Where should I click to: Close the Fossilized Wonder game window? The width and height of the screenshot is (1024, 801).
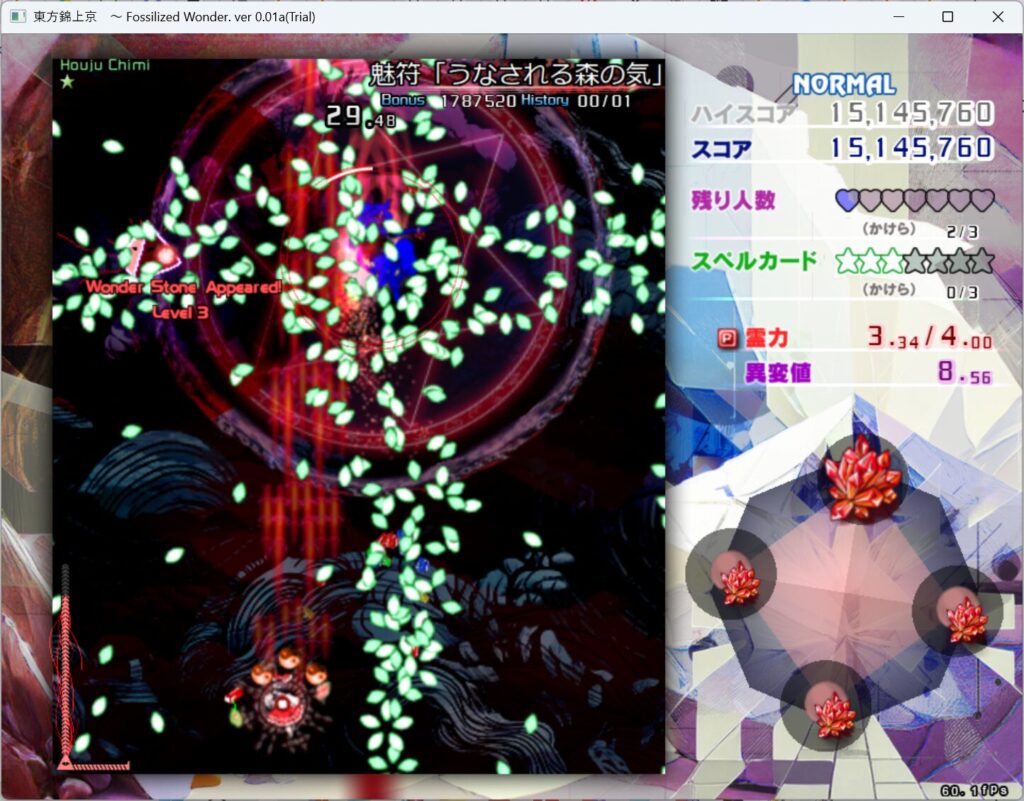click(998, 17)
